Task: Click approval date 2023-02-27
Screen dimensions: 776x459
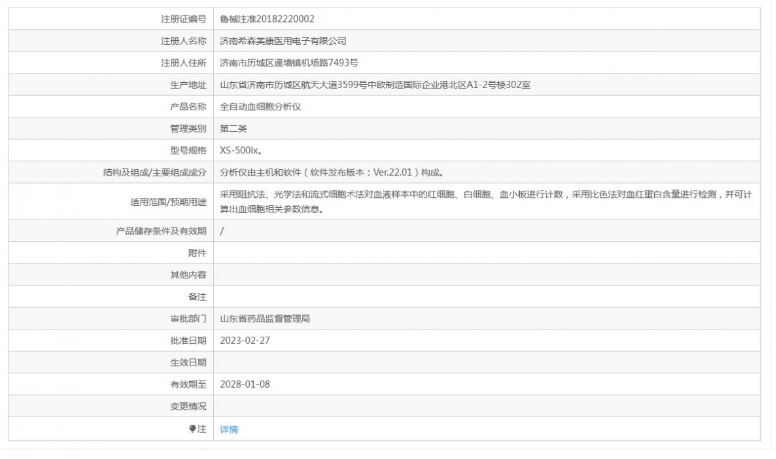Action: pyautogui.click(x=245, y=341)
